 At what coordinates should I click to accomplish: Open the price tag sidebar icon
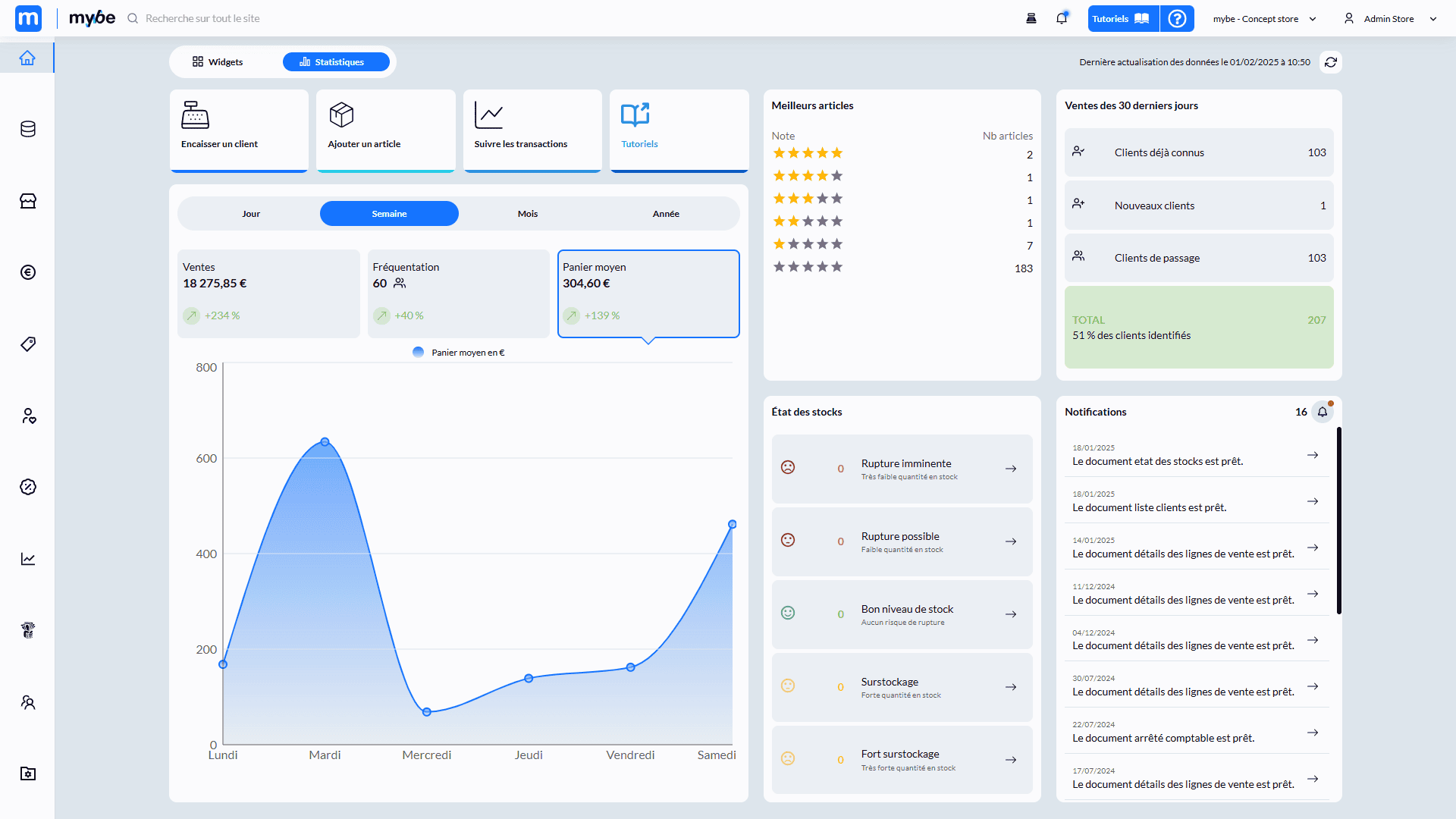(28, 344)
